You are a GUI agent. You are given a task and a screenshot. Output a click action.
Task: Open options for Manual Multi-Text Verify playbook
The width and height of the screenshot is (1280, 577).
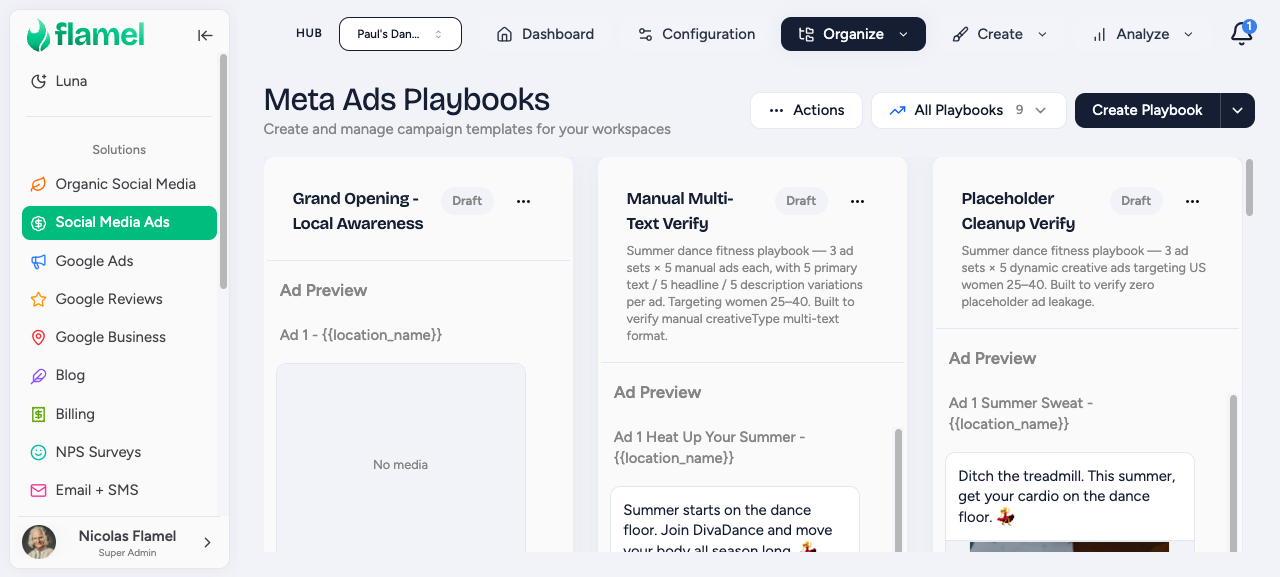857,201
